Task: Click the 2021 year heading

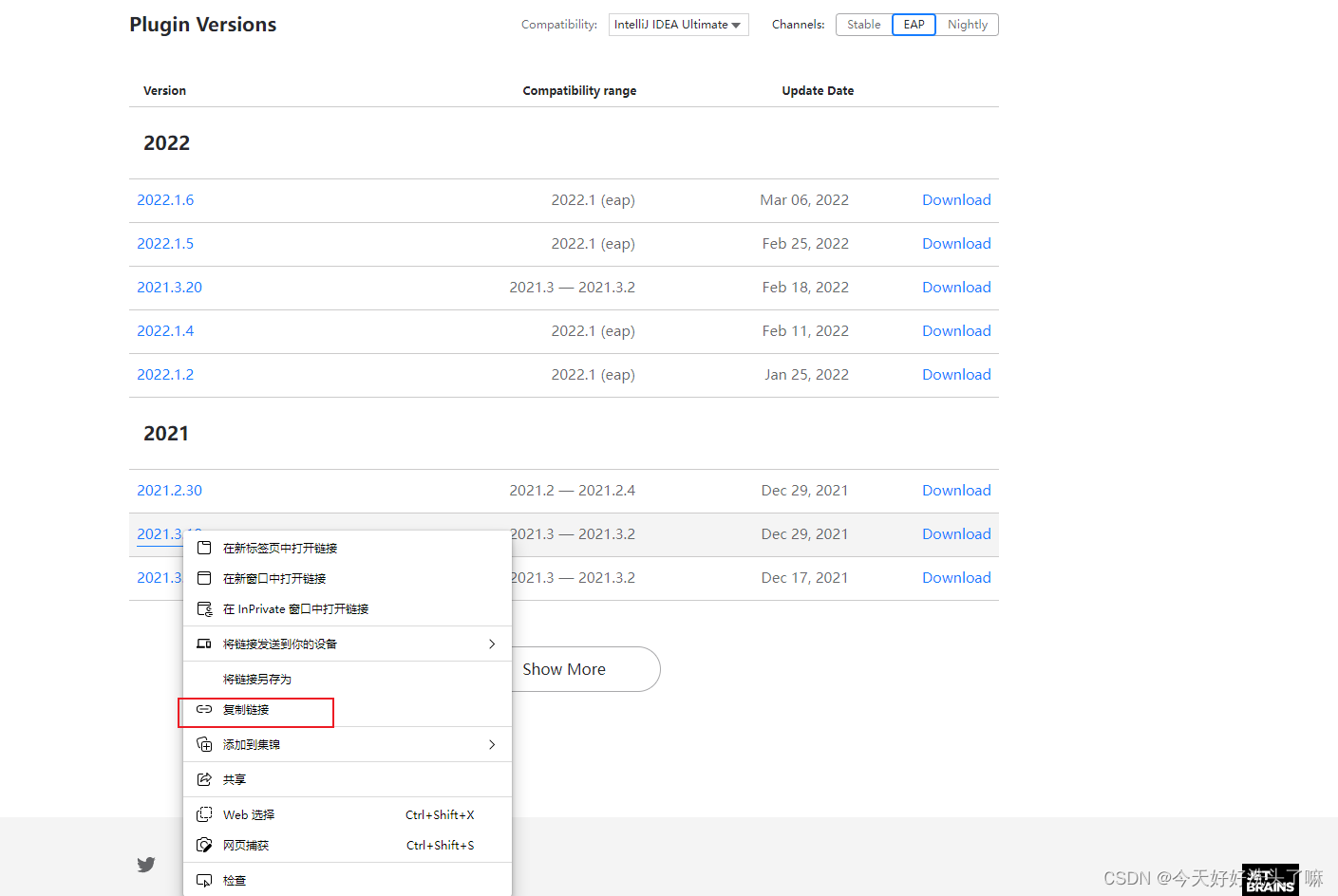Action: pyautogui.click(x=166, y=433)
